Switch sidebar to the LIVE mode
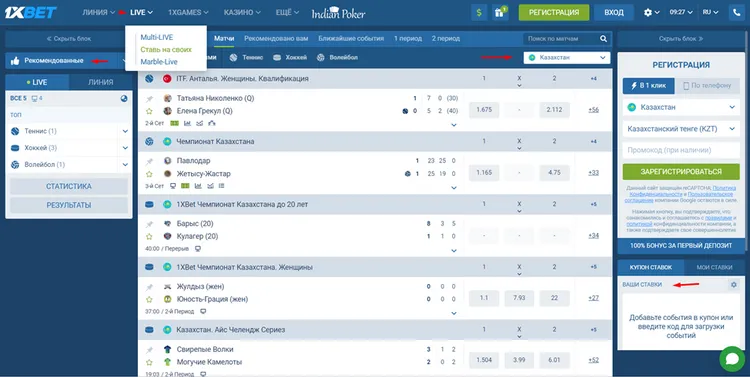Image resolution: width=750 pixels, height=377 pixels. (37, 82)
